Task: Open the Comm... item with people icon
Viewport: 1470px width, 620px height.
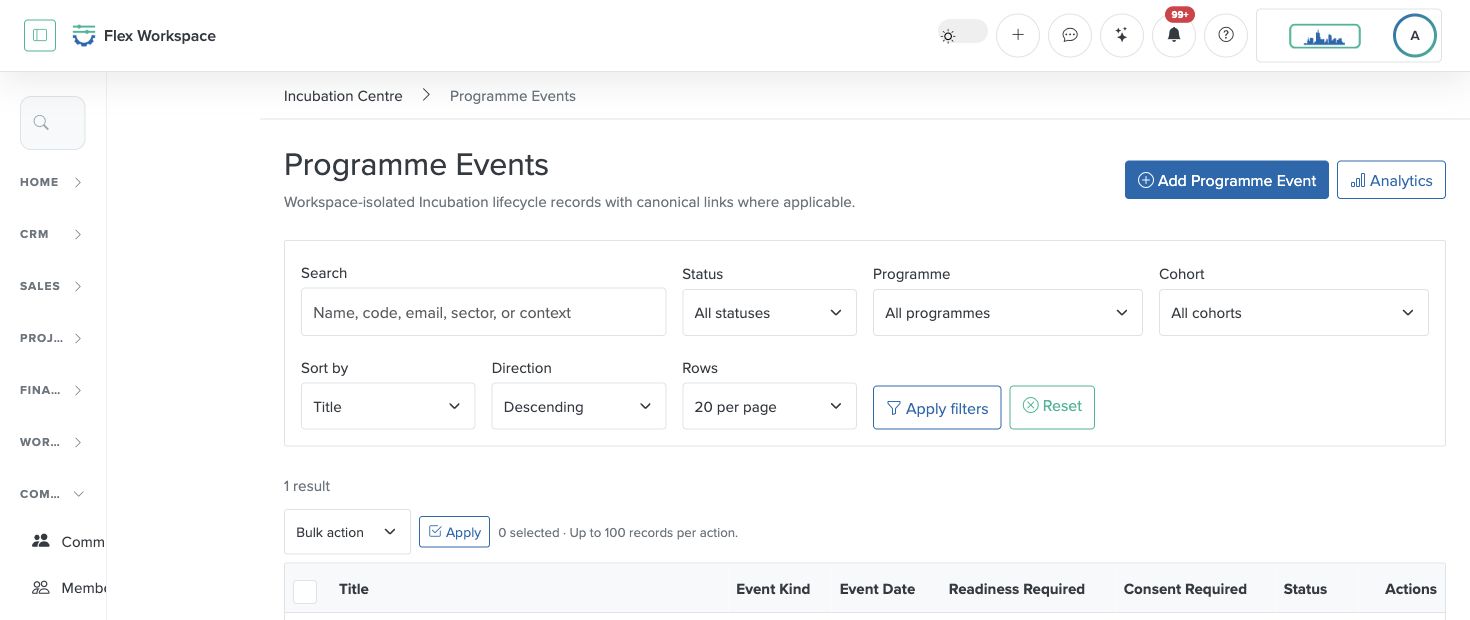Action: [x=68, y=541]
